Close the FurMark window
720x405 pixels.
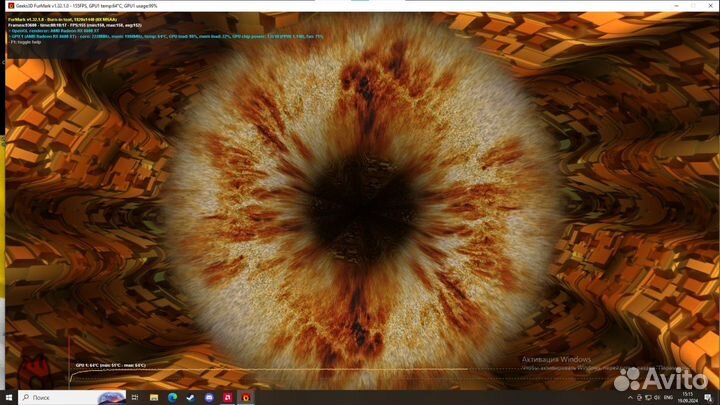click(x=708, y=5)
